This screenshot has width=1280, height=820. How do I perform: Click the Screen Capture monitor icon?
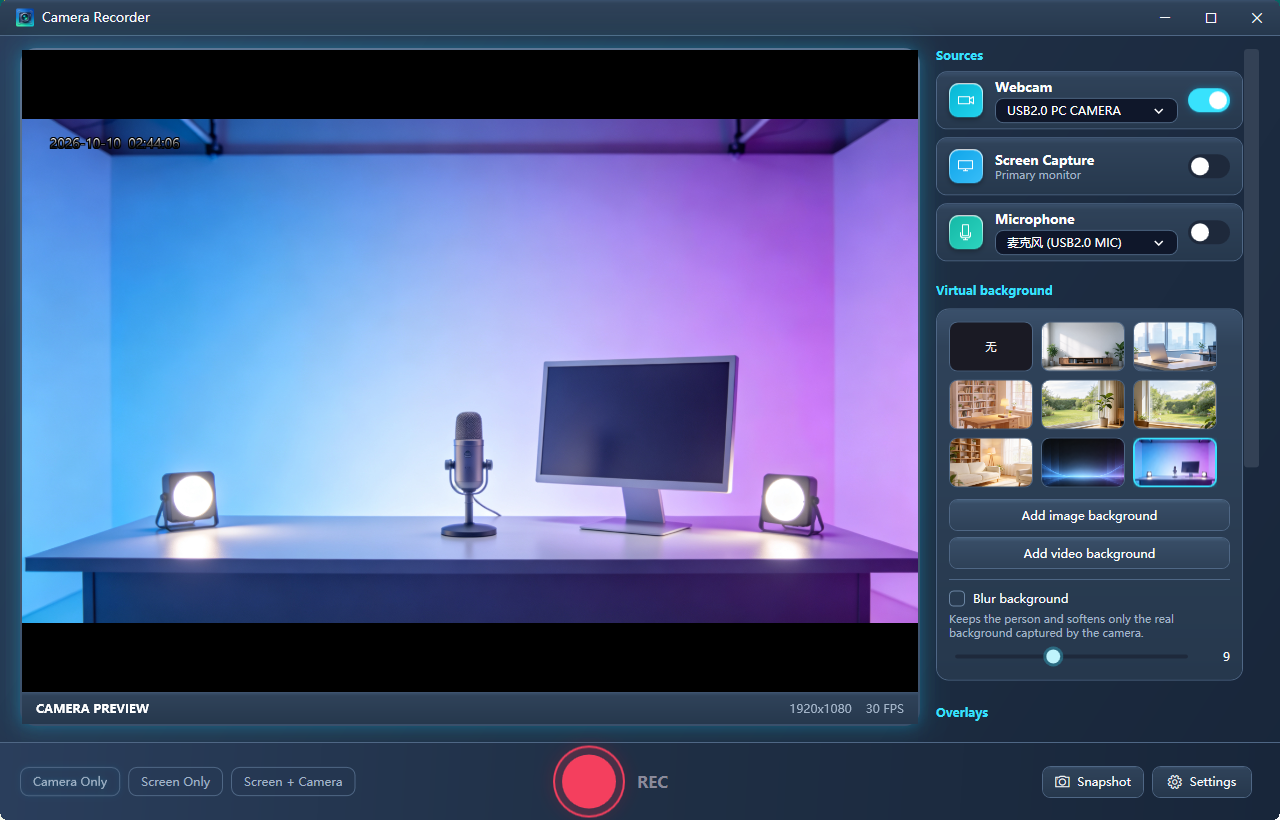point(966,166)
